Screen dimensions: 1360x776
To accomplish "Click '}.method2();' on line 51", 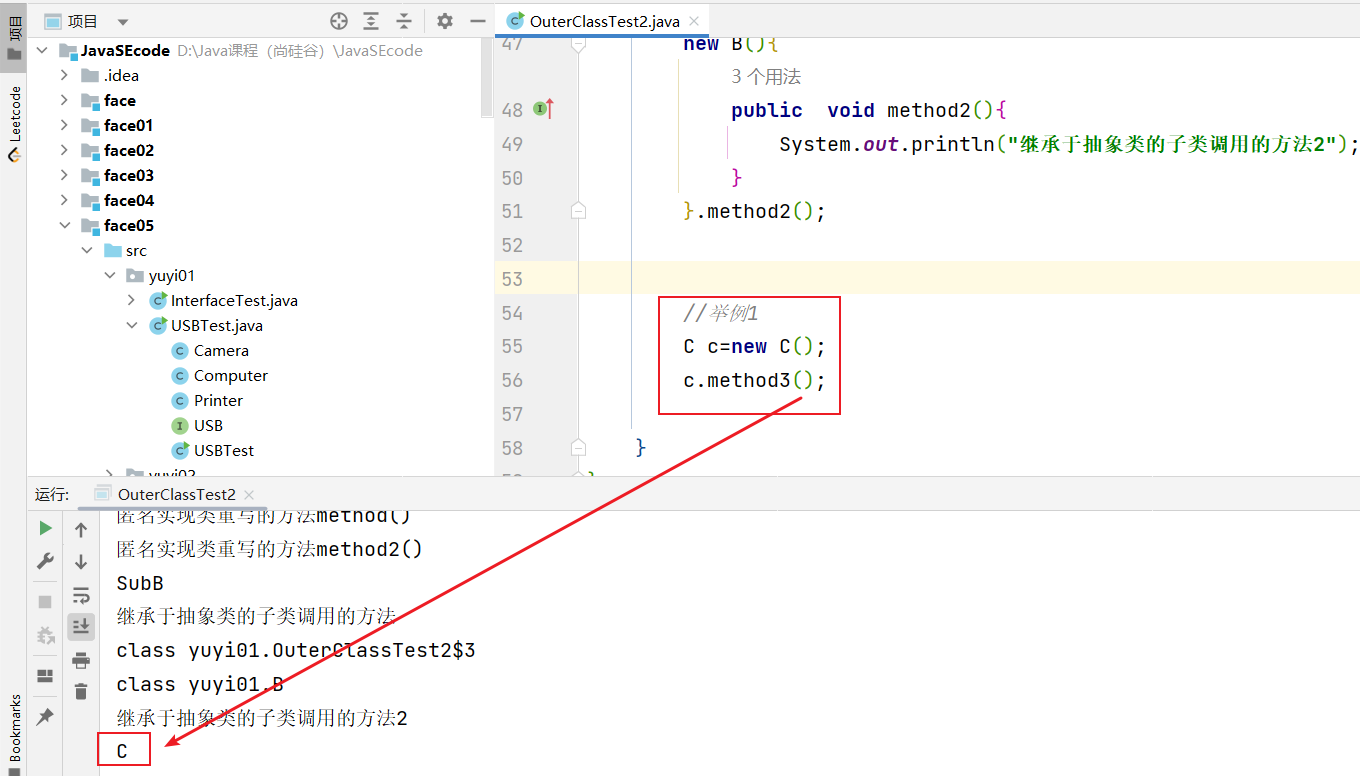I will (755, 211).
